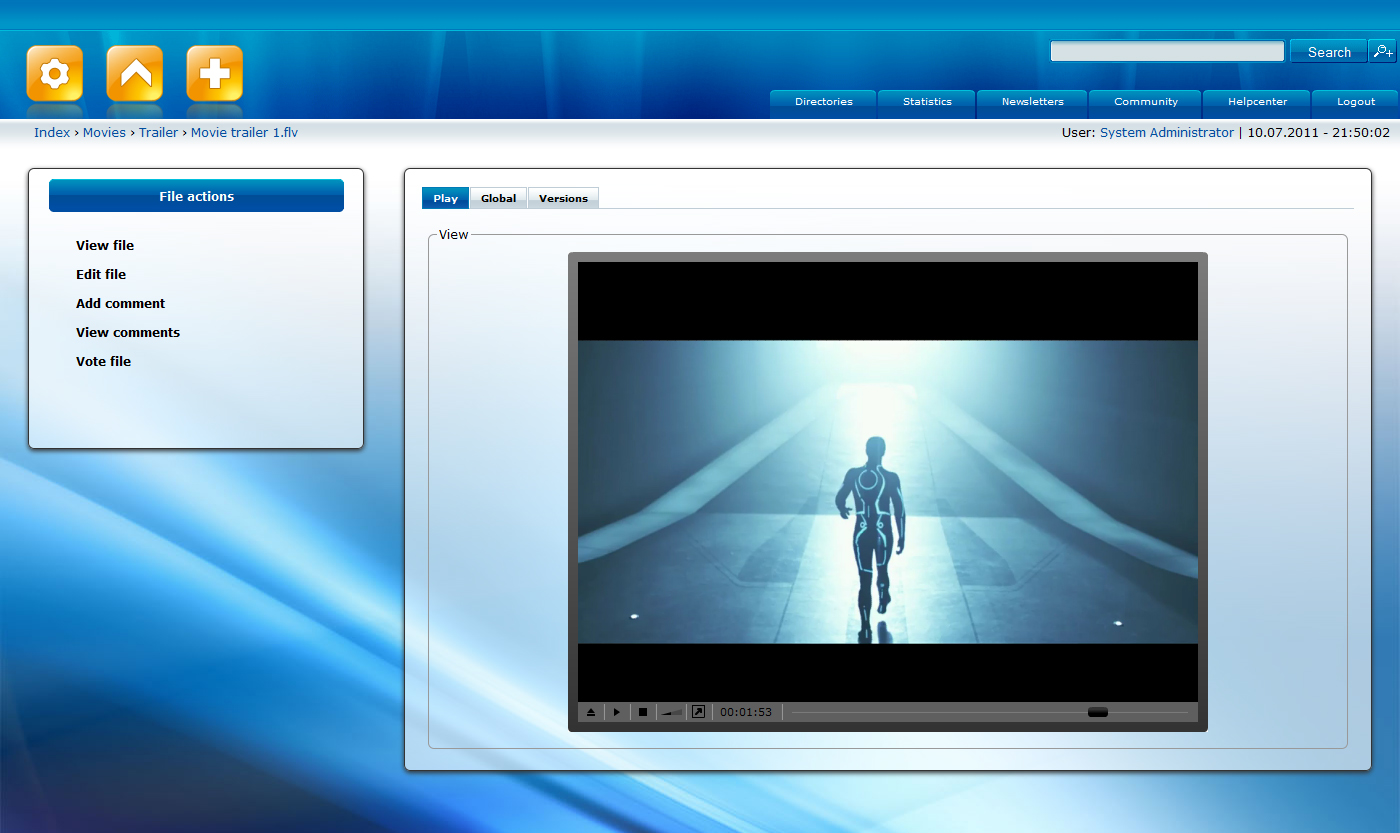
Task: Open the orange gear settings icon
Action: (x=55, y=73)
